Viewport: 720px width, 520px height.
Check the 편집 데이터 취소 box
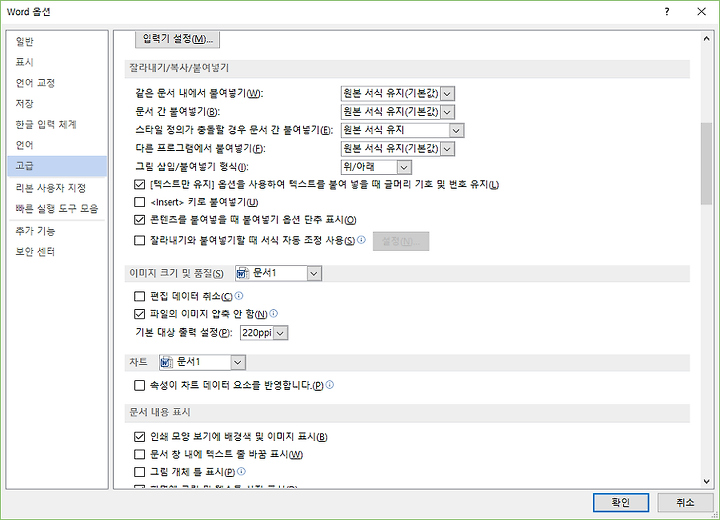[x=139, y=296]
